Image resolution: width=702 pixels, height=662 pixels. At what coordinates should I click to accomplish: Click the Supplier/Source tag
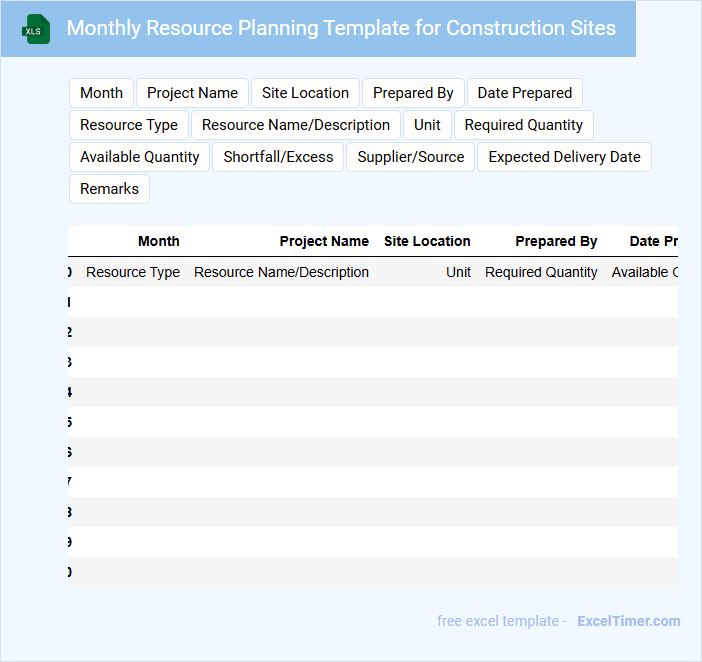(x=410, y=157)
